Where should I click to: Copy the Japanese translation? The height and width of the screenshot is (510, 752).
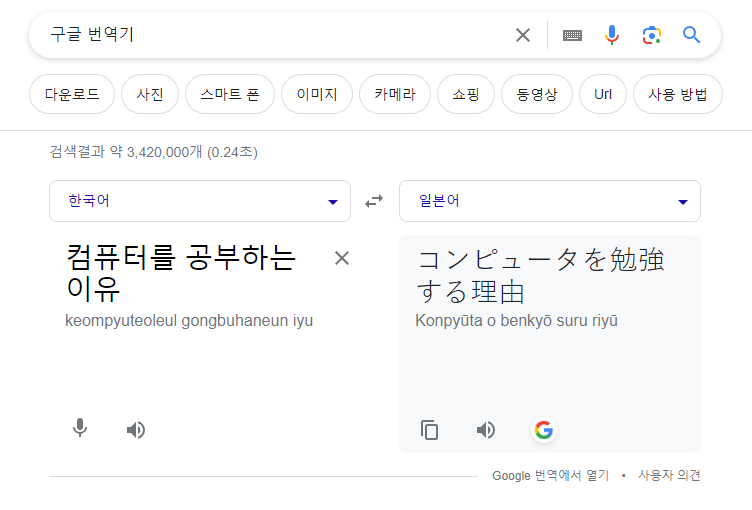[x=429, y=430]
